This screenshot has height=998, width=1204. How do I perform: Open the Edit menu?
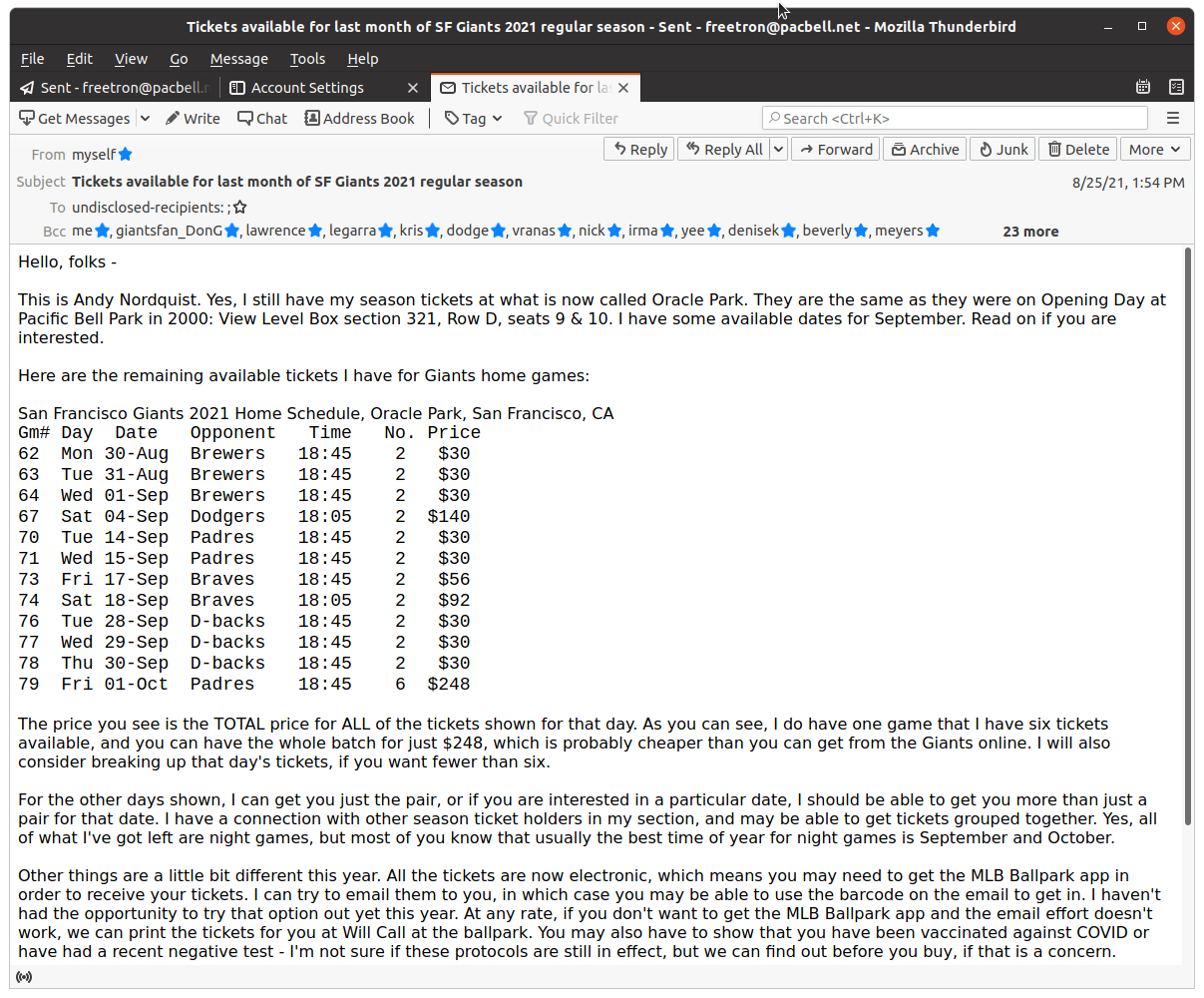[x=80, y=59]
